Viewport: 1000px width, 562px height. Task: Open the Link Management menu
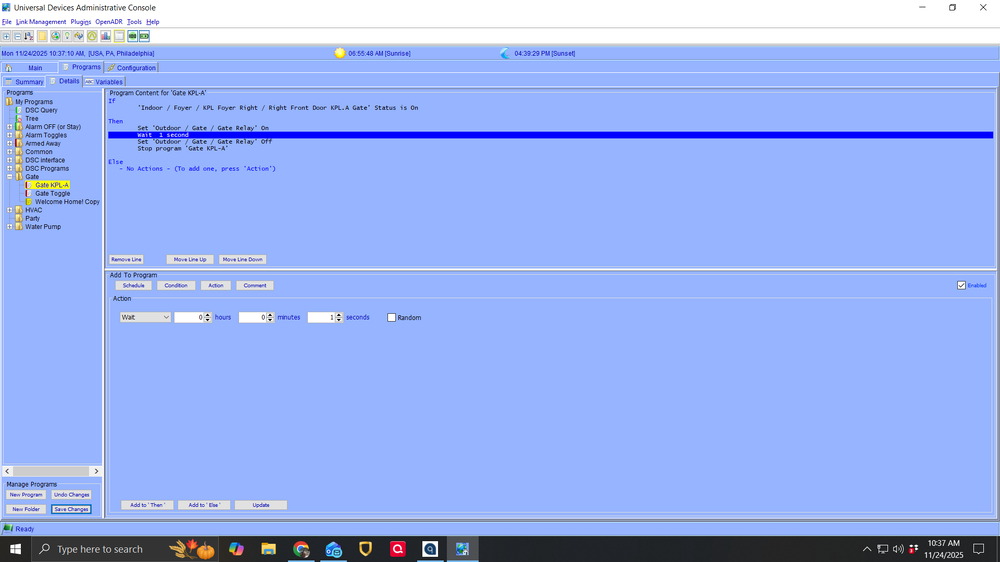[x=41, y=22]
